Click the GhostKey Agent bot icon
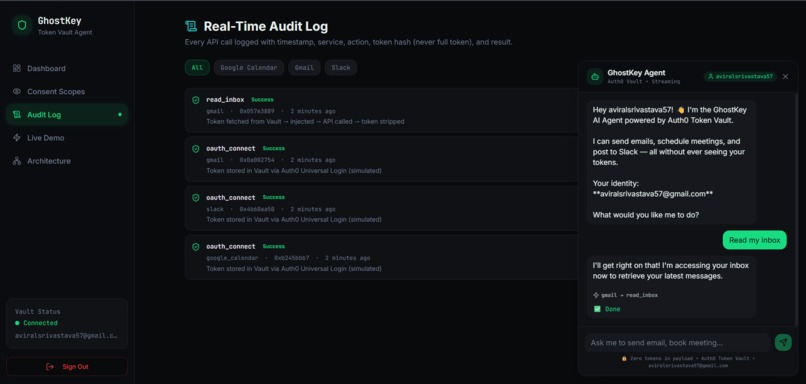The image size is (806, 384). tap(595, 77)
